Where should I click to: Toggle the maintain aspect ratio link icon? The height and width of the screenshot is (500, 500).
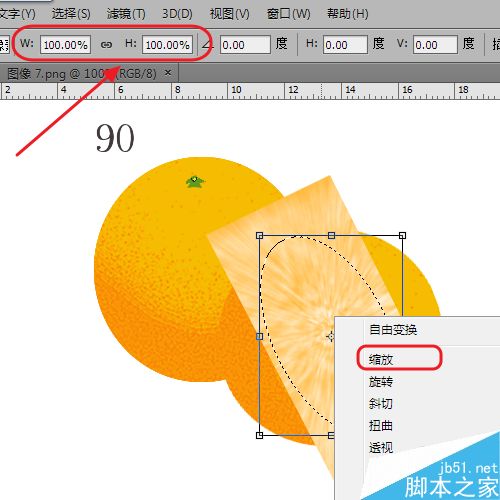(106, 44)
